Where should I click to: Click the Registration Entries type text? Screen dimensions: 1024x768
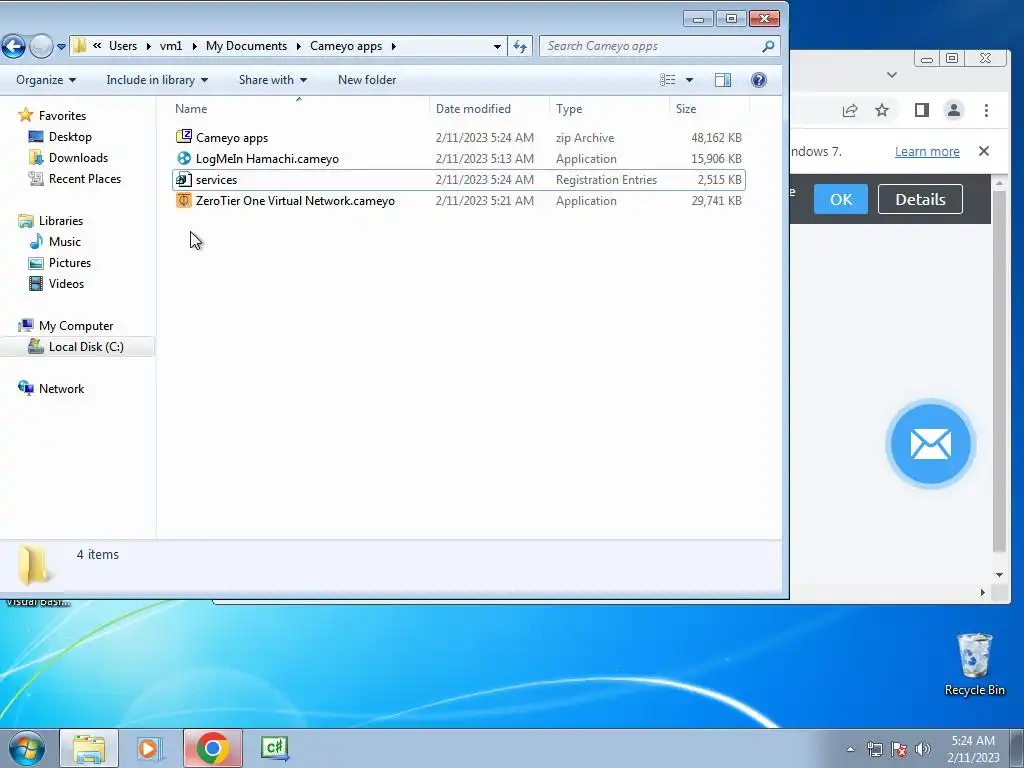(606, 180)
